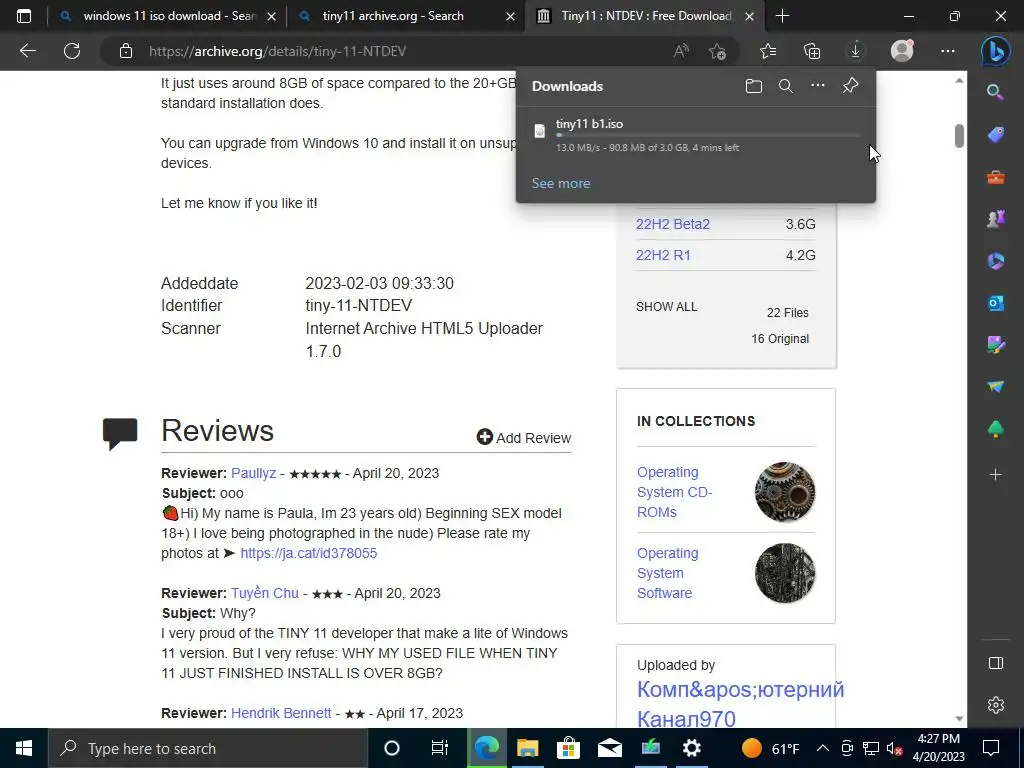This screenshot has height=768, width=1024.
Task: Open sidebar Games chess icon
Action: click(995, 219)
